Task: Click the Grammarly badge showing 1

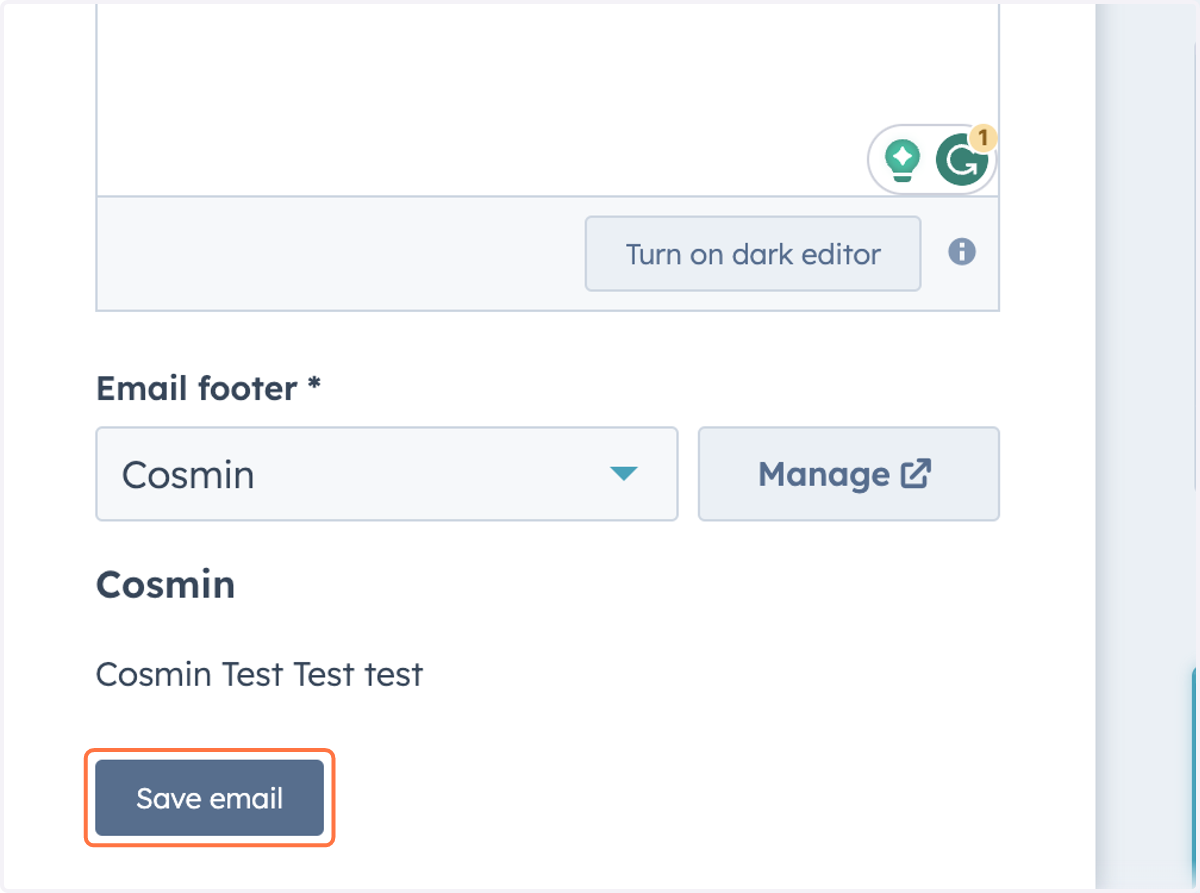Action: [x=983, y=137]
